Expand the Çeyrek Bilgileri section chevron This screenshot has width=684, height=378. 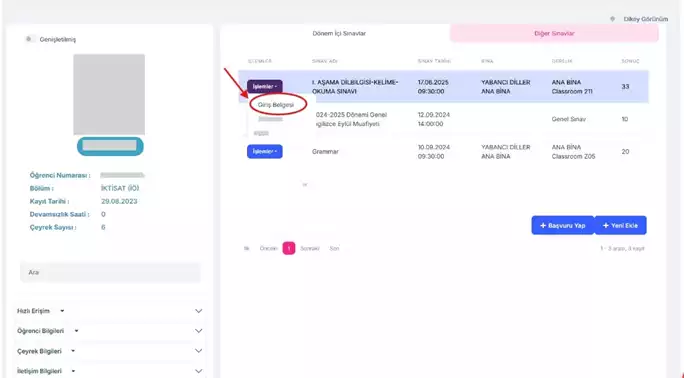point(198,351)
